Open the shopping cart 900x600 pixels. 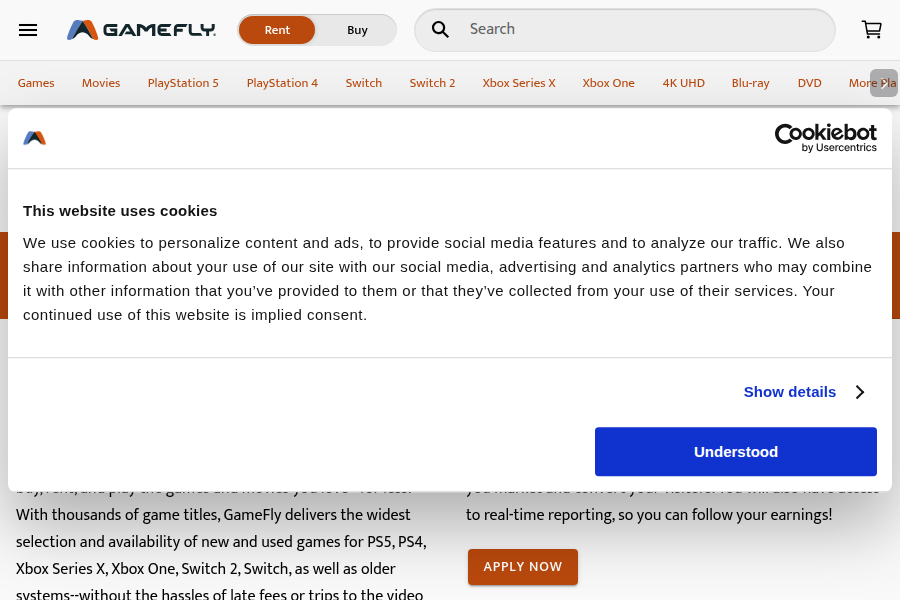point(871,30)
